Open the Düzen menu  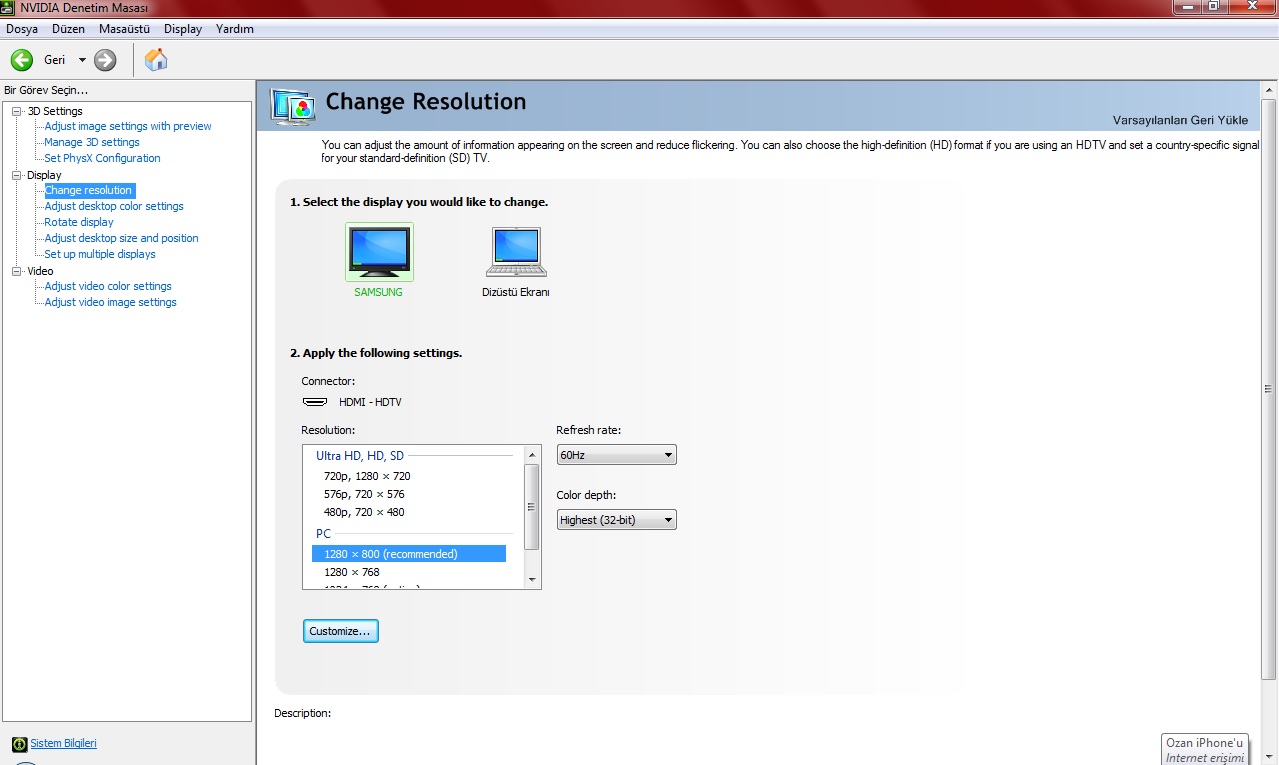69,29
